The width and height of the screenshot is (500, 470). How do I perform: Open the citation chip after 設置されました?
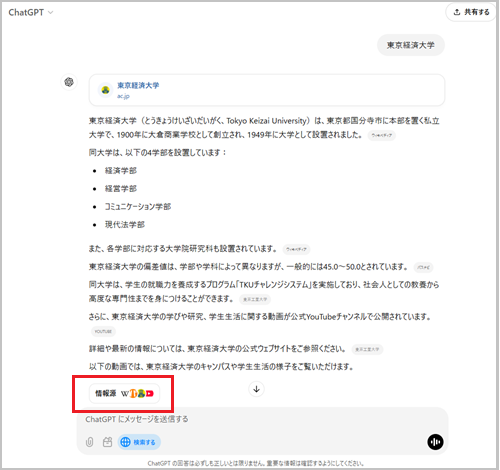pyautogui.click(x=382, y=135)
